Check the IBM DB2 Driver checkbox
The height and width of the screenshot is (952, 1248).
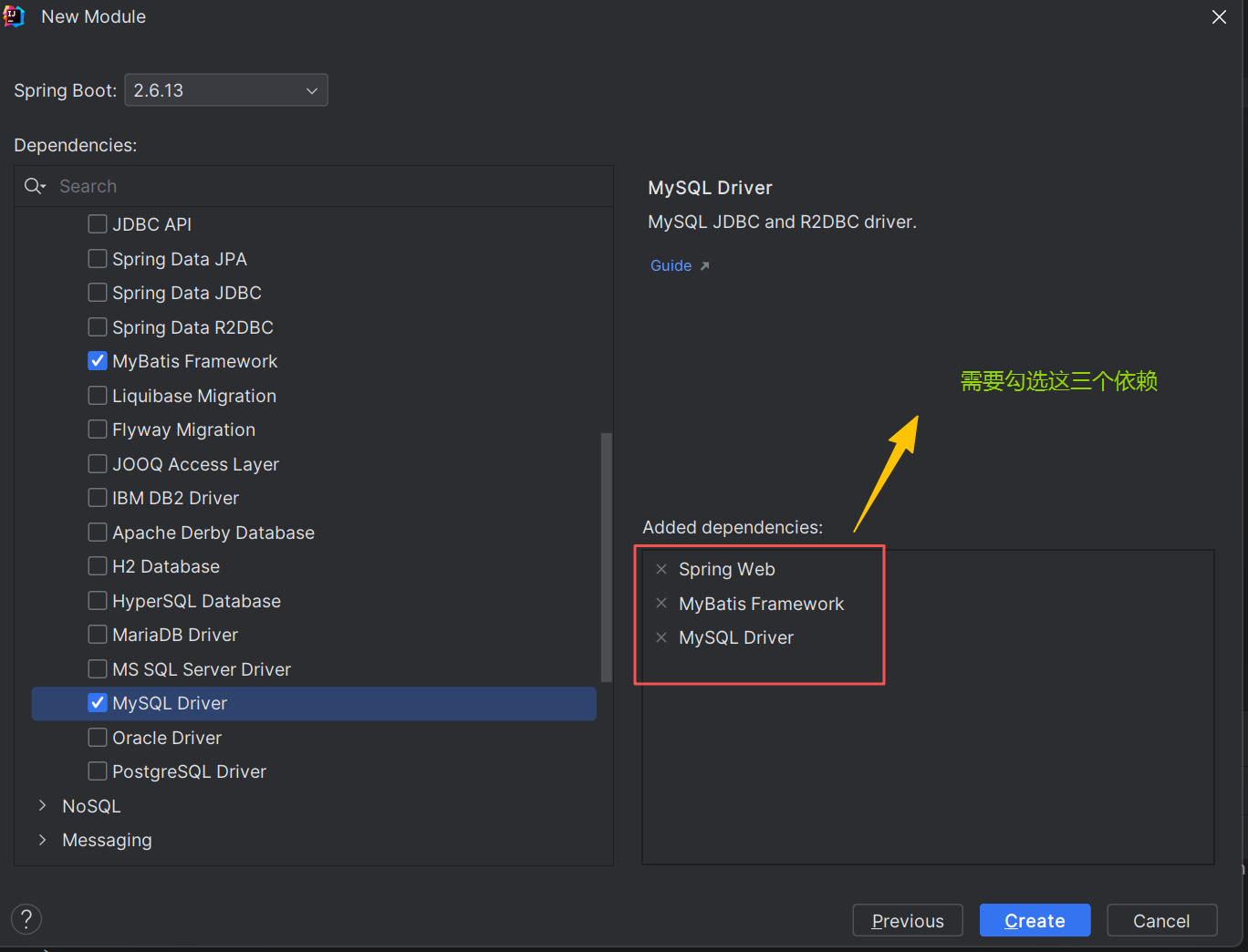coord(98,498)
